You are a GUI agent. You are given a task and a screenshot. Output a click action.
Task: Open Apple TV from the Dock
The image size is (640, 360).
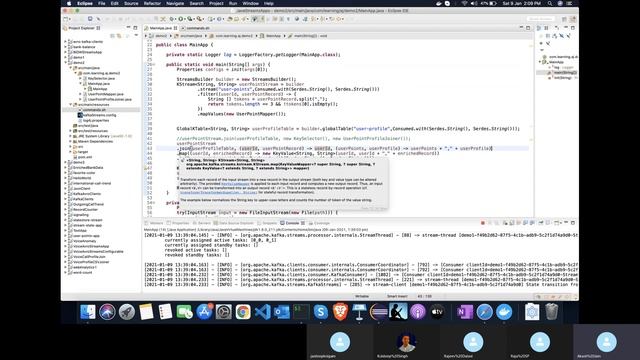[x=437, y=312]
